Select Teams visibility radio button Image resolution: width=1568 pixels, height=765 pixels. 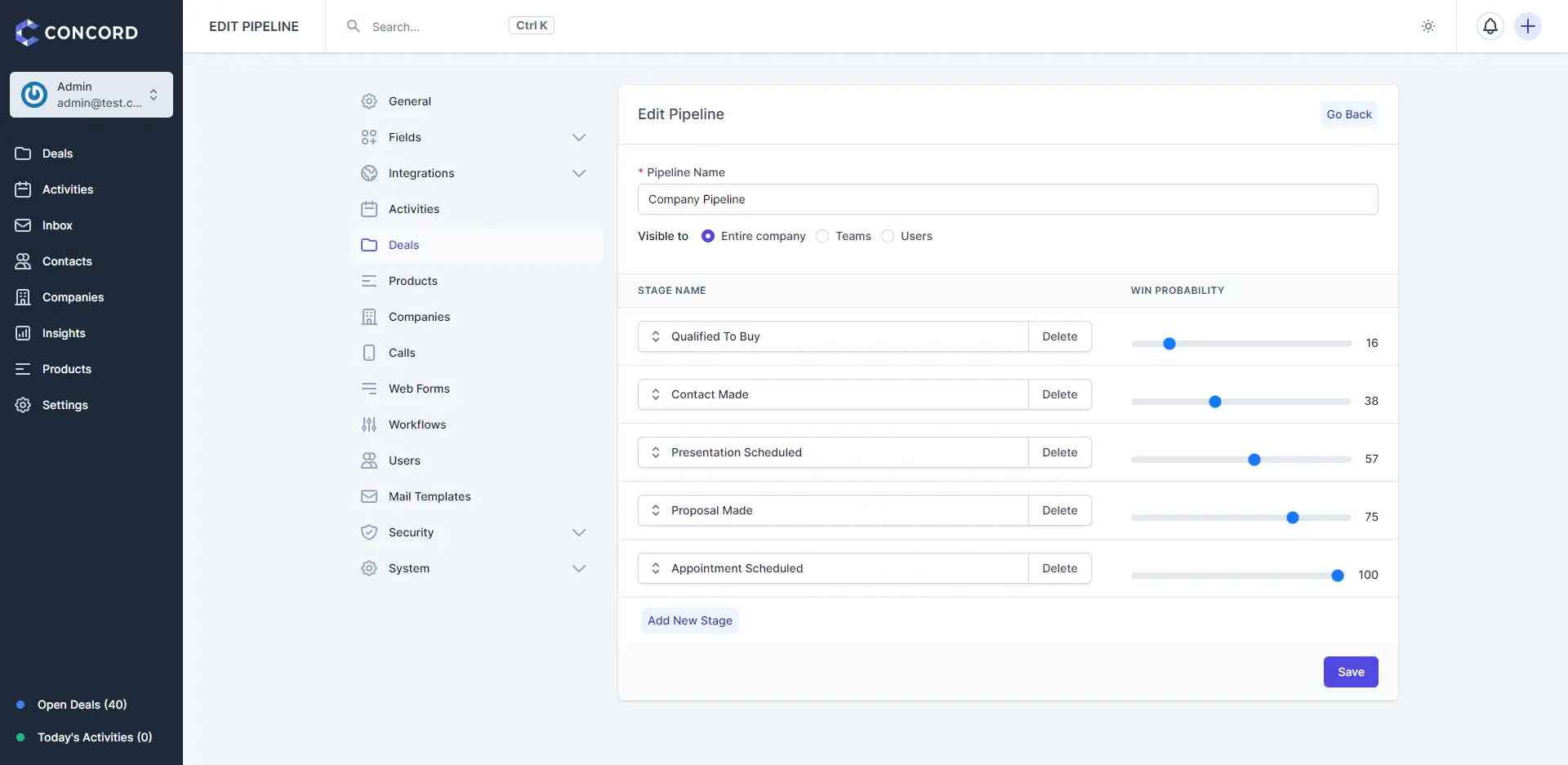822,236
